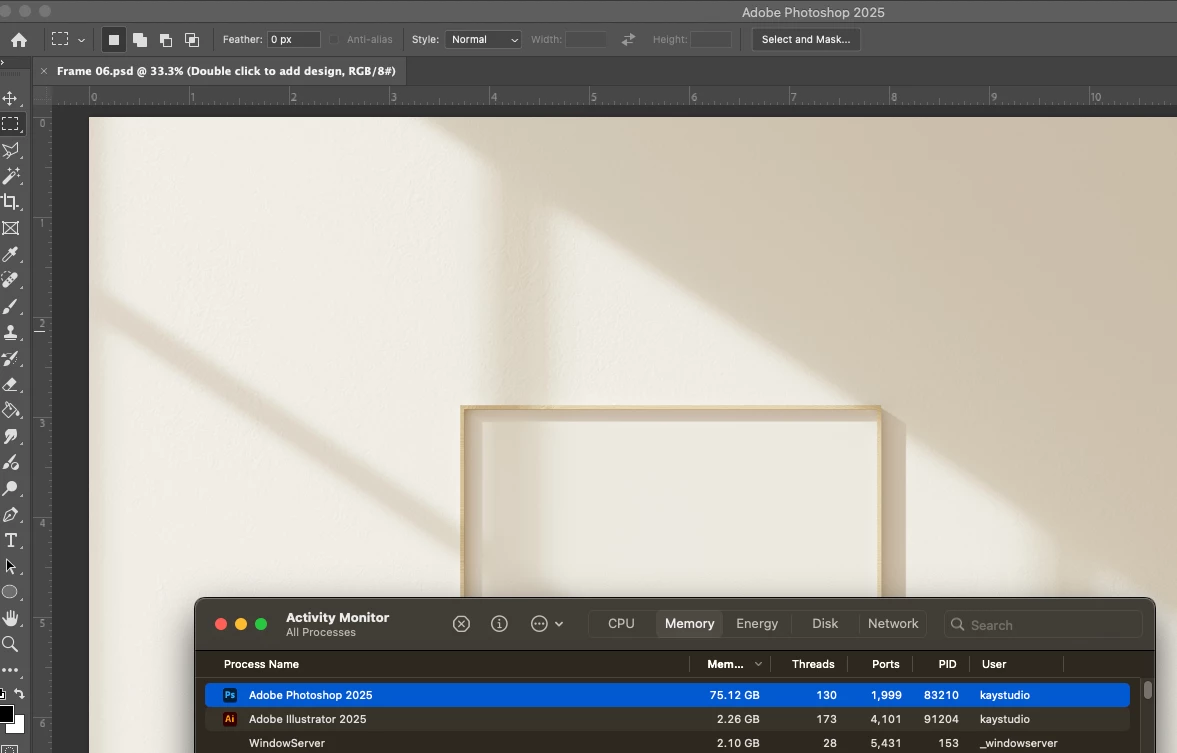Choose Subtract from selection mode
Screen dimensions: 1177x753
pyautogui.click(x=166, y=40)
